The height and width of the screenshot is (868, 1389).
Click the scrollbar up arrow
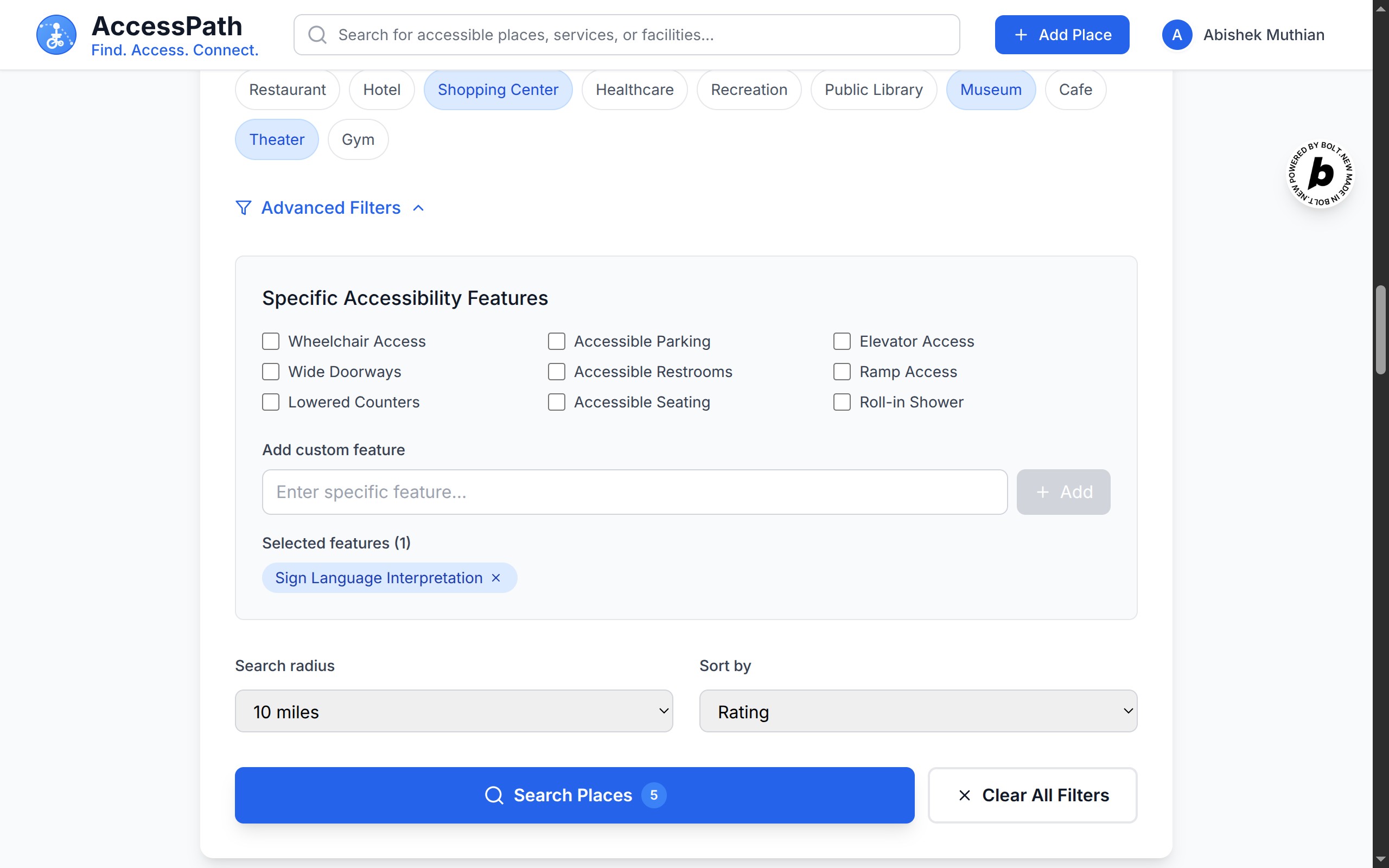(1380, 8)
